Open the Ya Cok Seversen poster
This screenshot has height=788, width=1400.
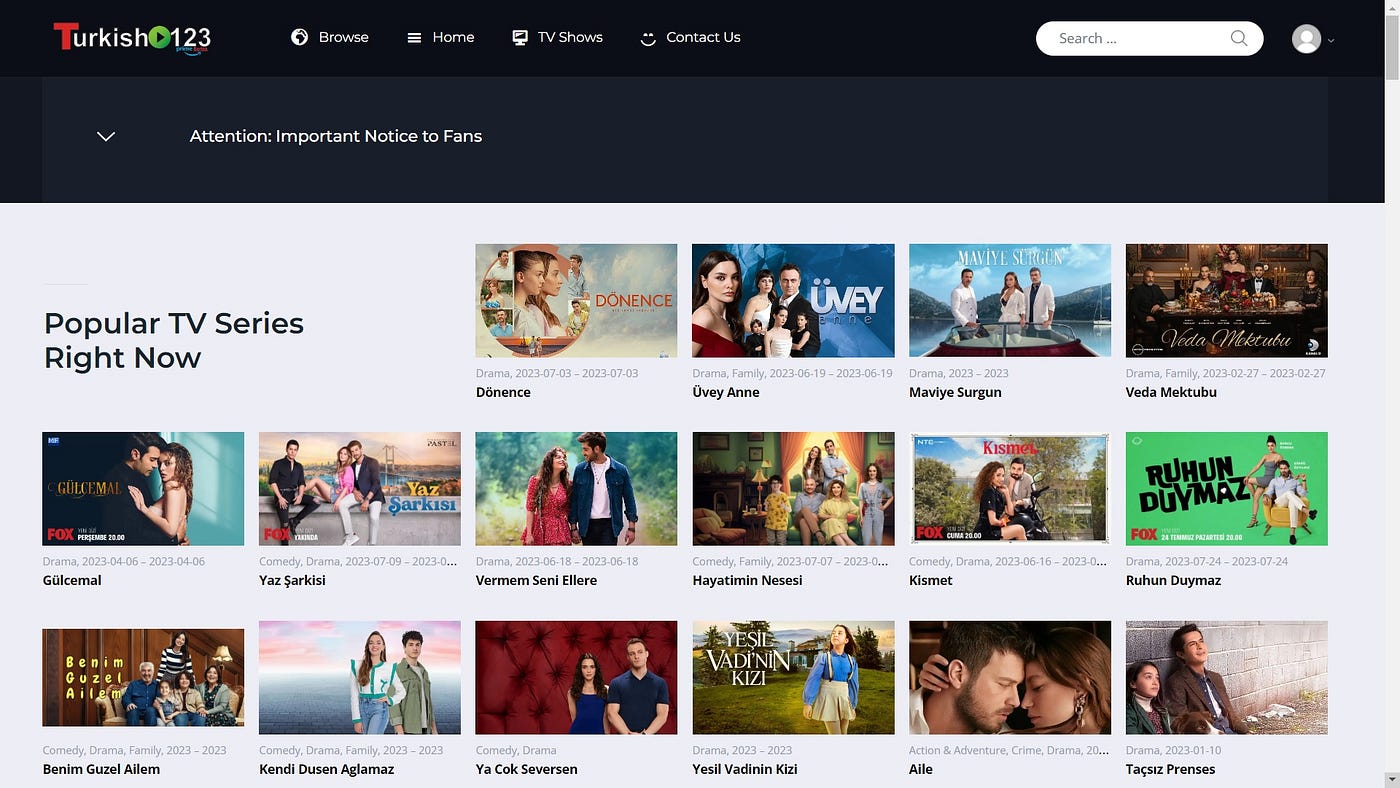pyautogui.click(x=576, y=677)
